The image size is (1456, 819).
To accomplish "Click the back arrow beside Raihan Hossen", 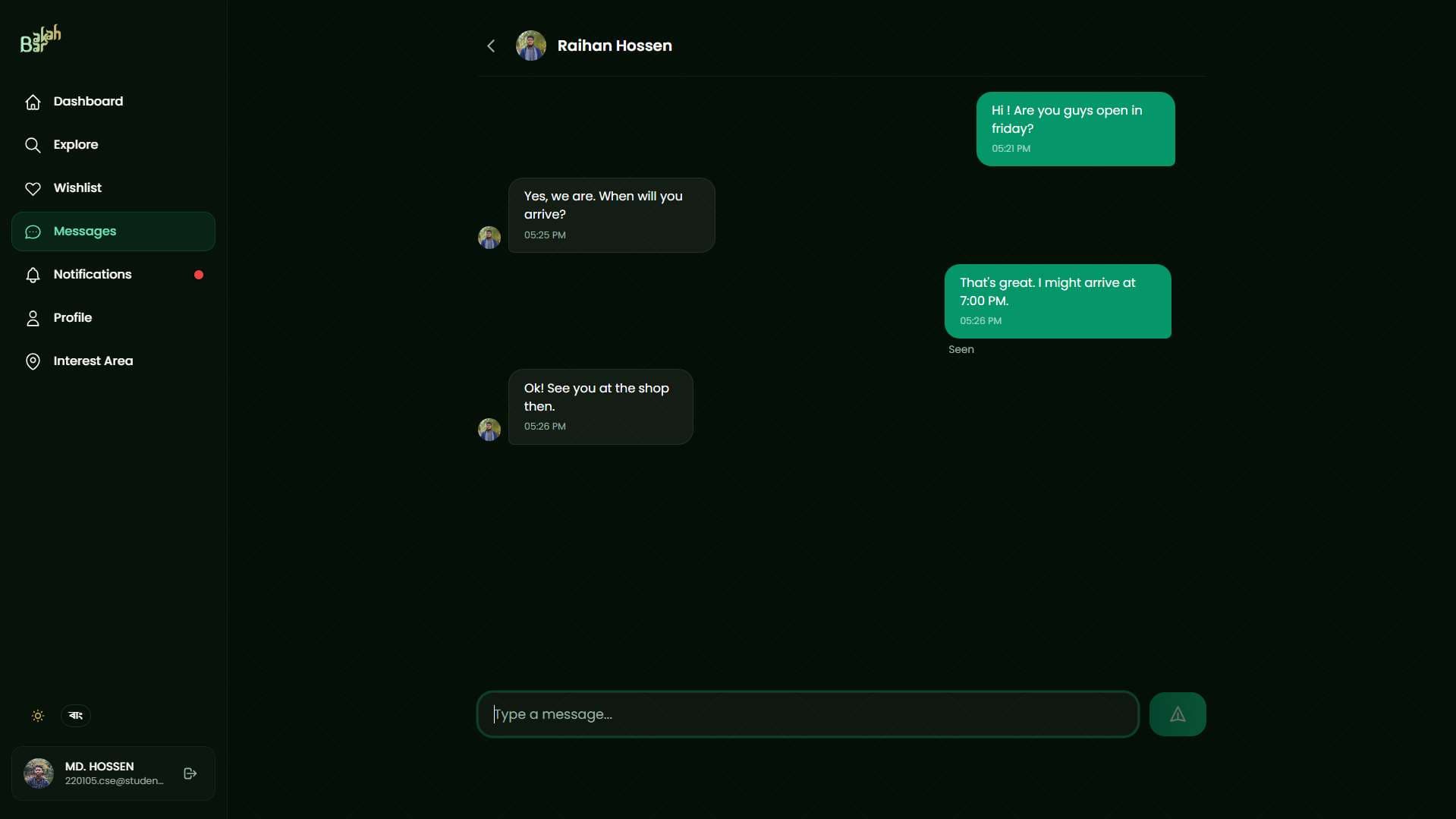I will [491, 46].
